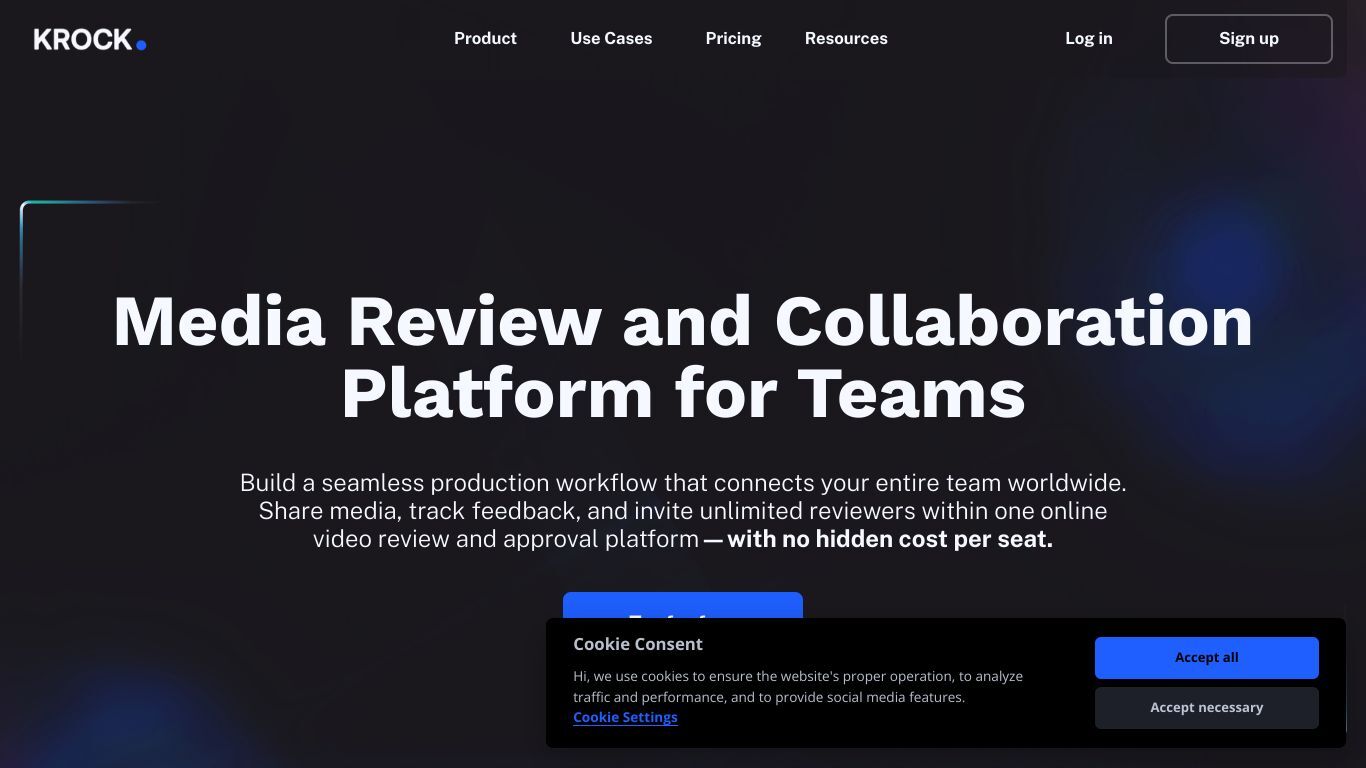Screen dimensions: 1366x768
Task: Open the Cookie Settings link
Action: 625,717
